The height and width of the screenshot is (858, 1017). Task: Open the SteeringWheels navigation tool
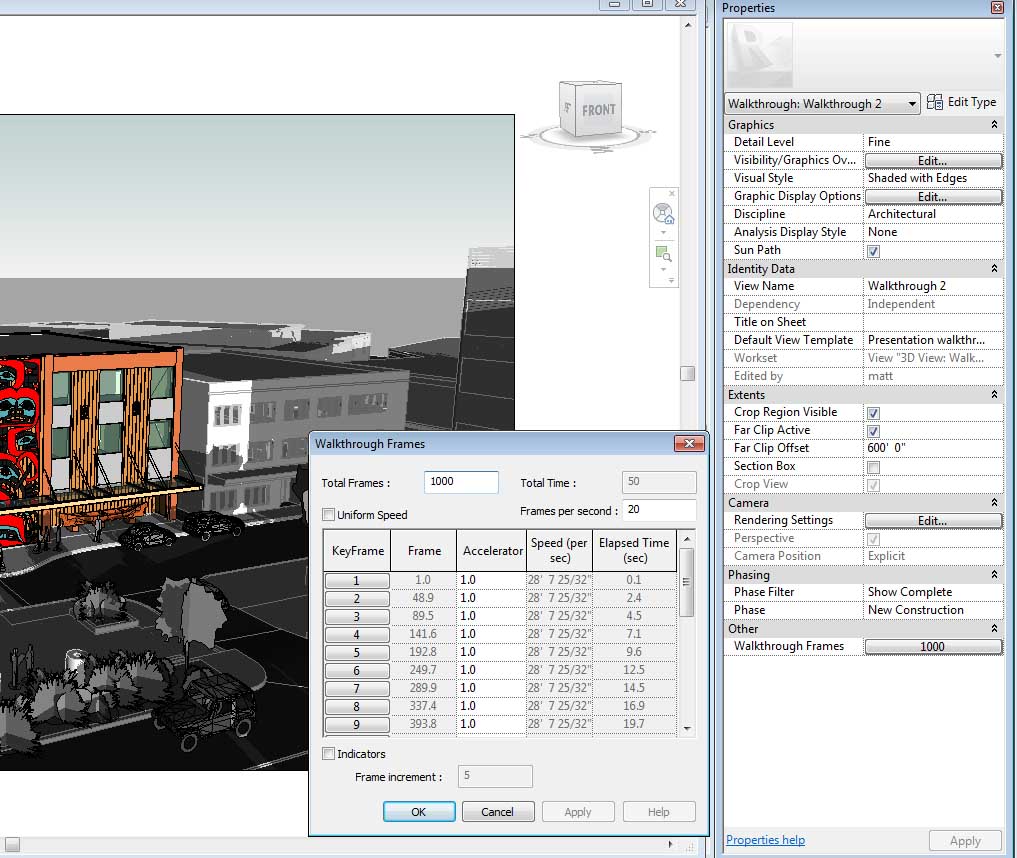coord(663,214)
